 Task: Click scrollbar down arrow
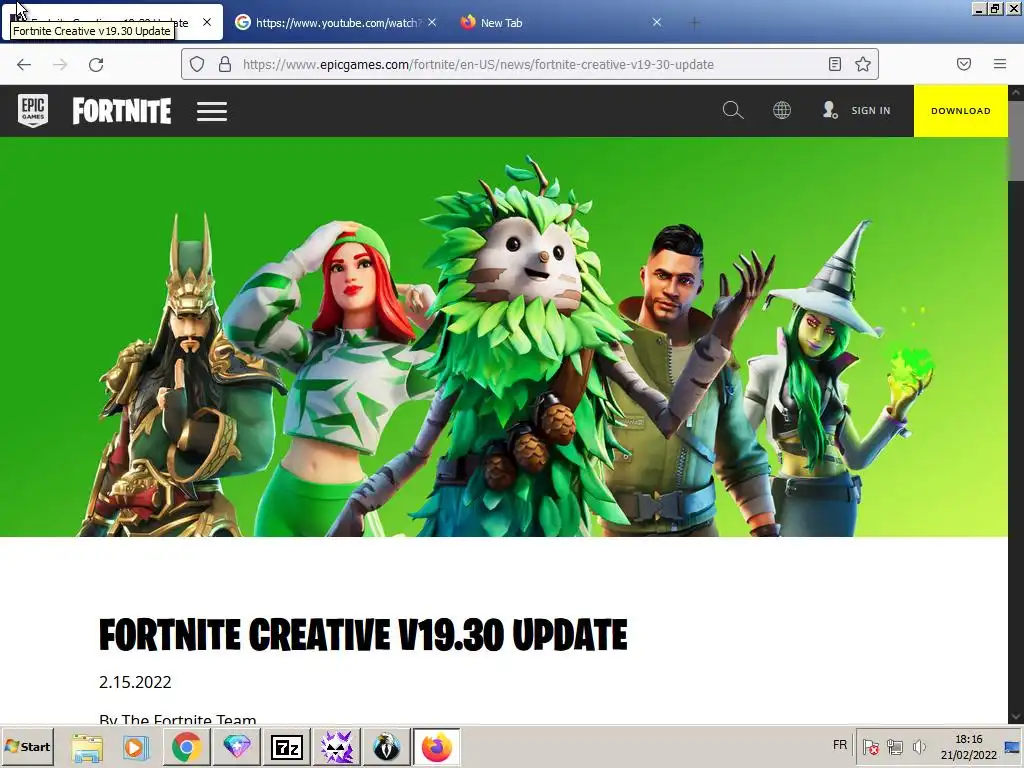click(x=1016, y=716)
